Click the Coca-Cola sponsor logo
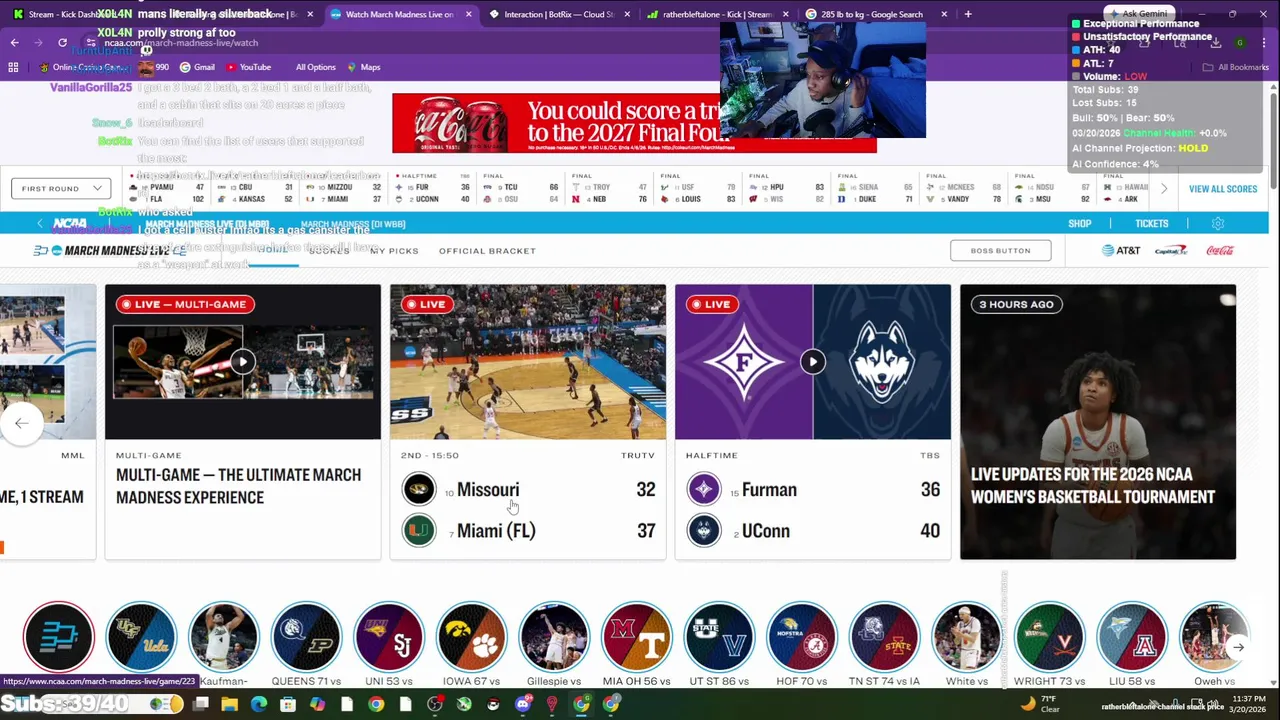 point(1220,250)
